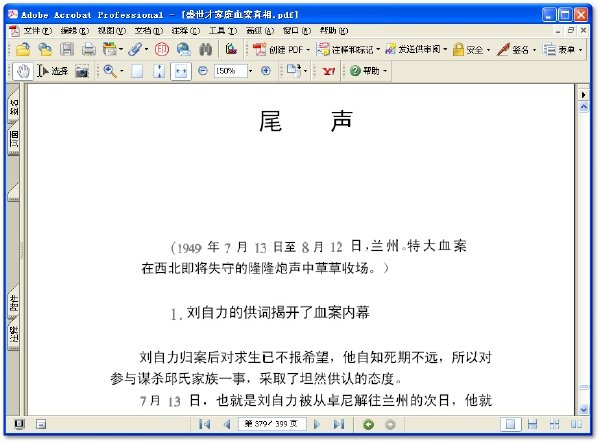The image size is (600, 443).
Task: Open the 高级(A) menu
Action: (x=260, y=31)
